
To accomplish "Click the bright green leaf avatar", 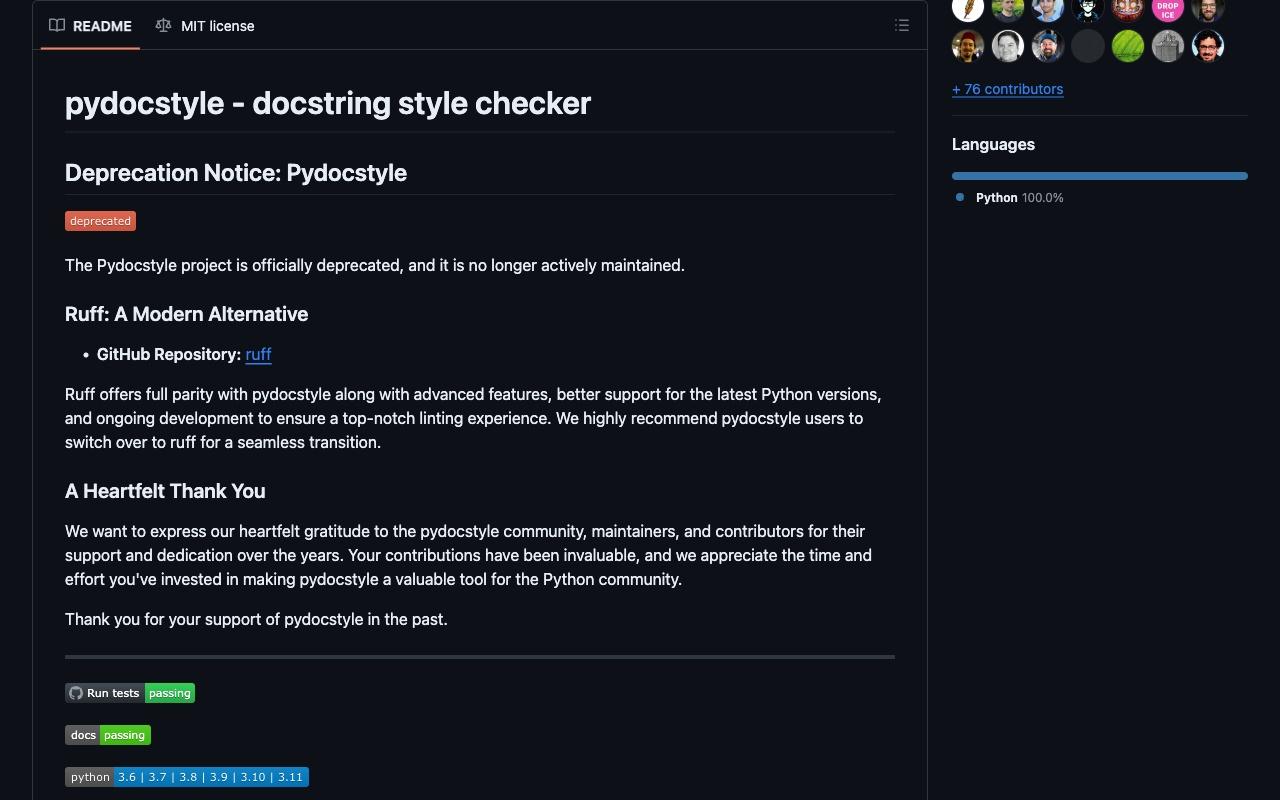I will coord(1128,46).
